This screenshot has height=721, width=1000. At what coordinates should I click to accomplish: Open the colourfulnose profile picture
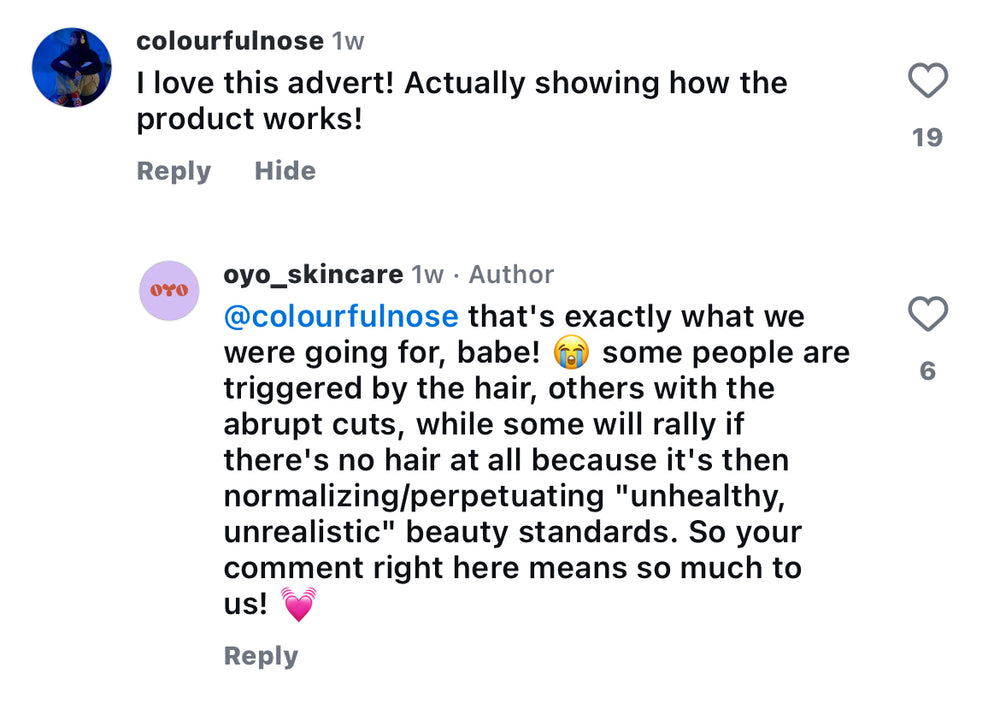[71, 67]
